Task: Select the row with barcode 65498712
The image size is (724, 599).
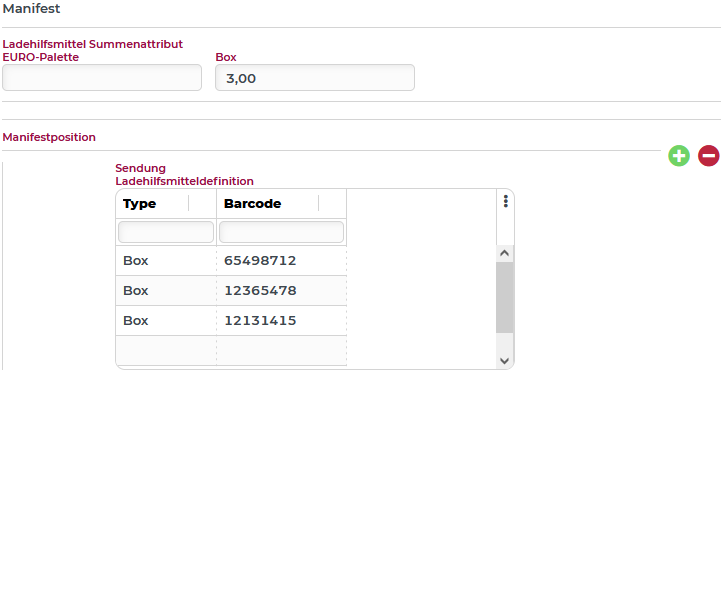Action: pyautogui.click(x=260, y=261)
